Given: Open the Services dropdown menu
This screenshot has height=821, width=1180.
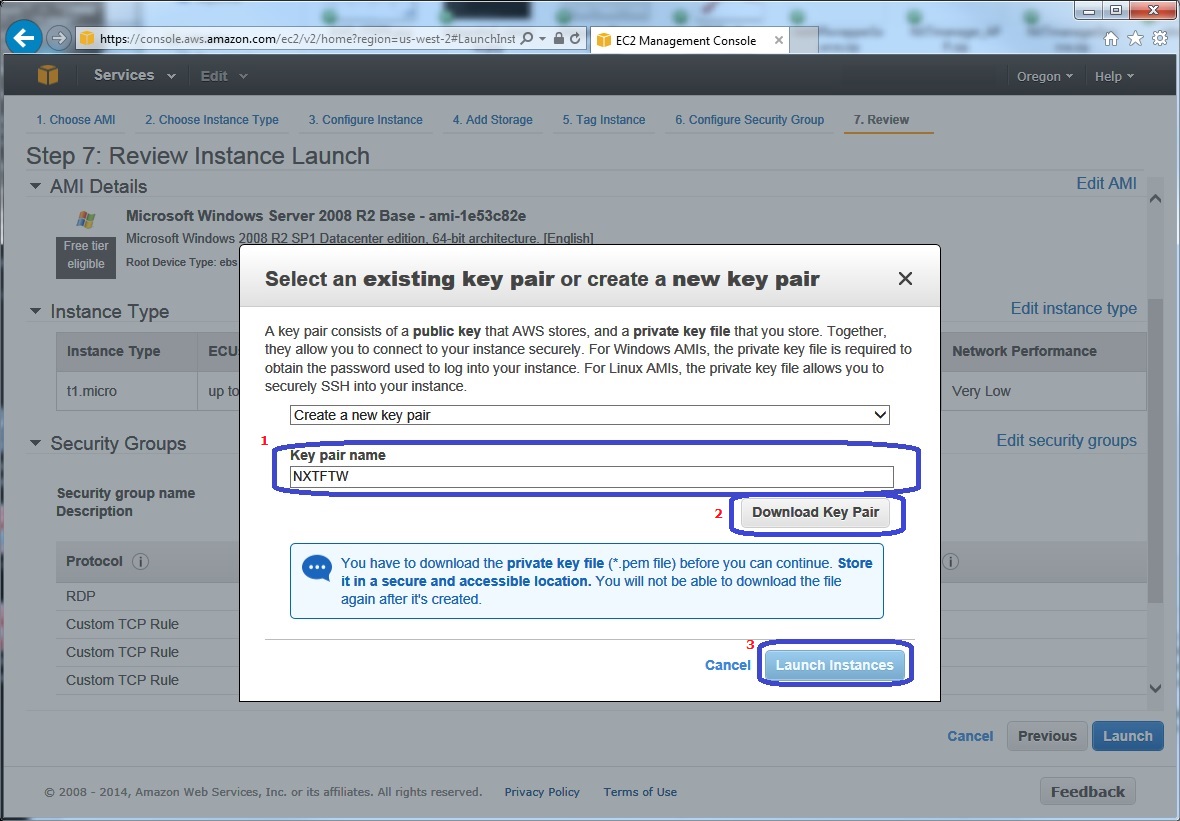Looking at the screenshot, I should pos(135,75).
